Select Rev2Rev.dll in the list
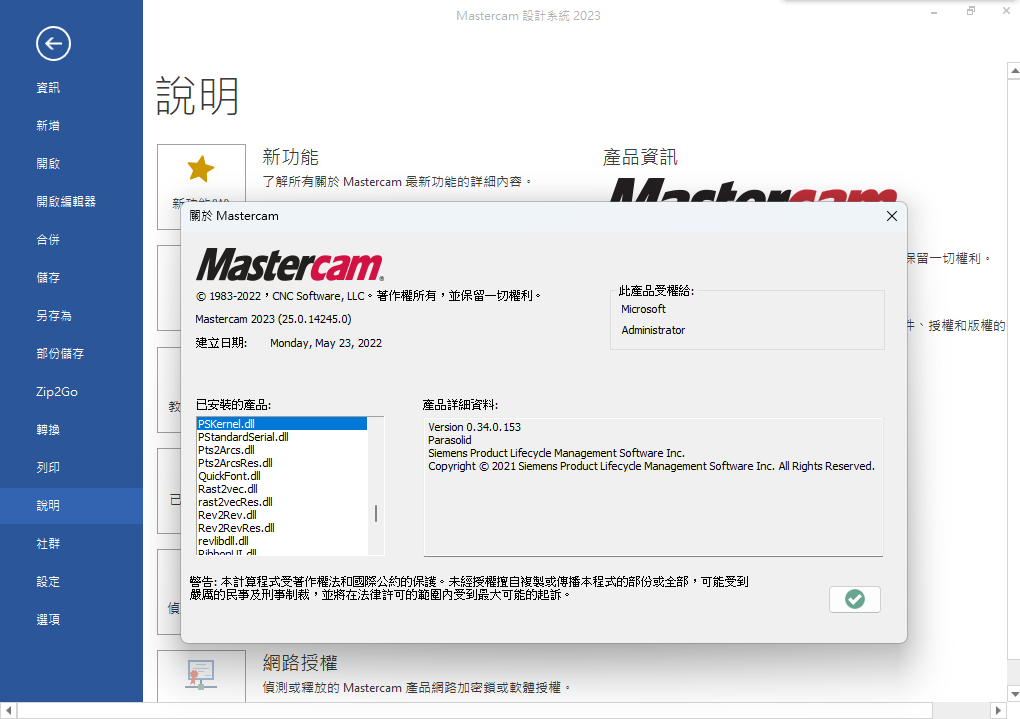Image resolution: width=1020 pixels, height=719 pixels. (x=282, y=515)
